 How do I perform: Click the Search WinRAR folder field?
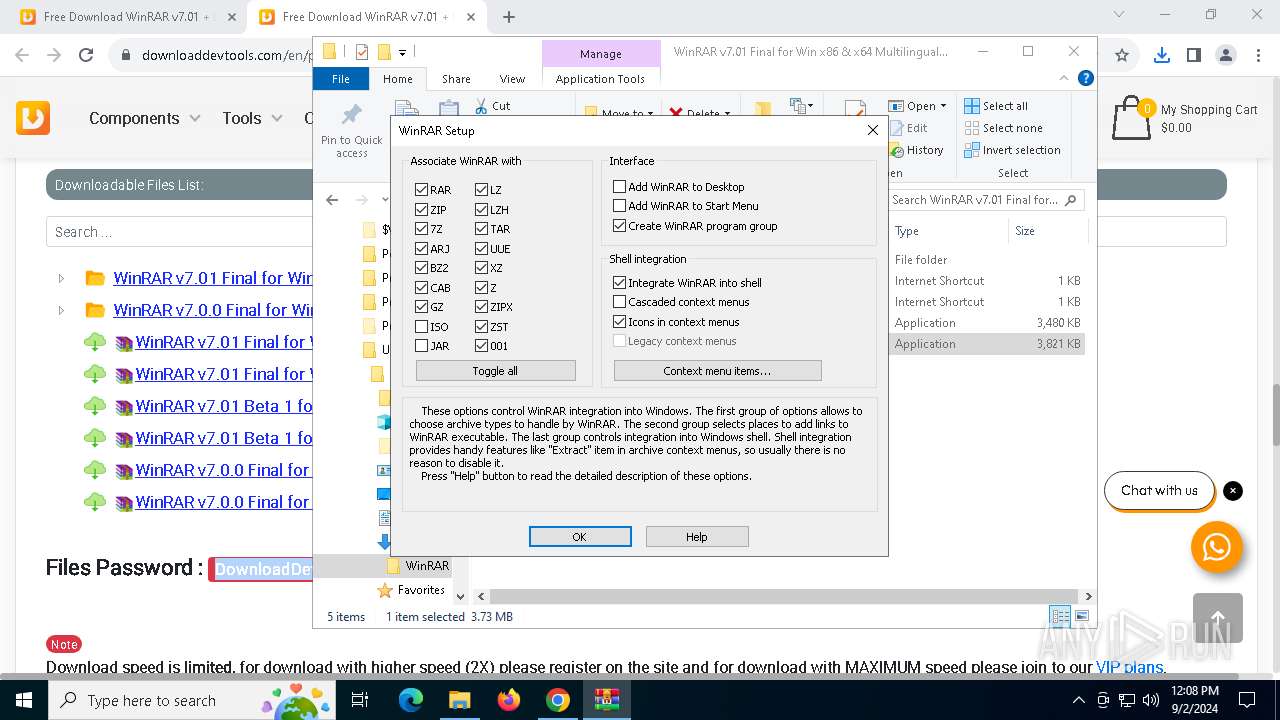pyautogui.click(x=986, y=200)
